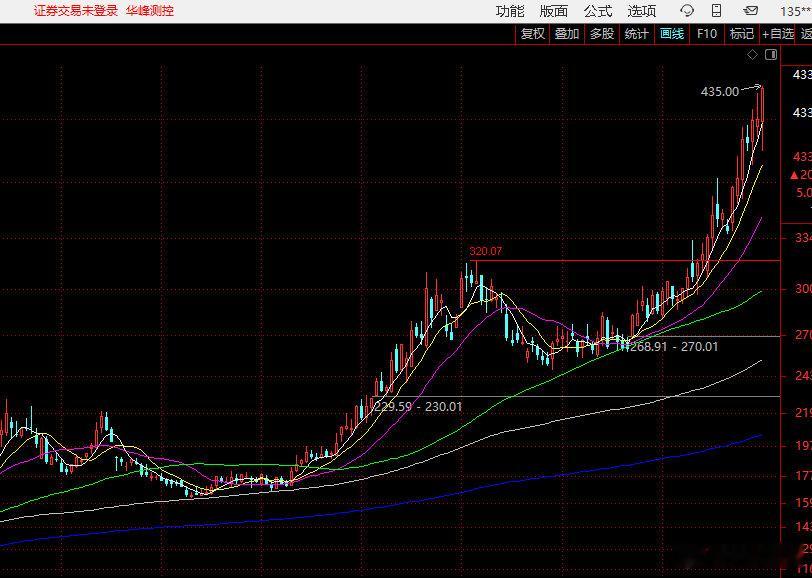This screenshot has height=578, width=812.
Task: Toggle the side panel layout icon
Action: coord(771,54)
